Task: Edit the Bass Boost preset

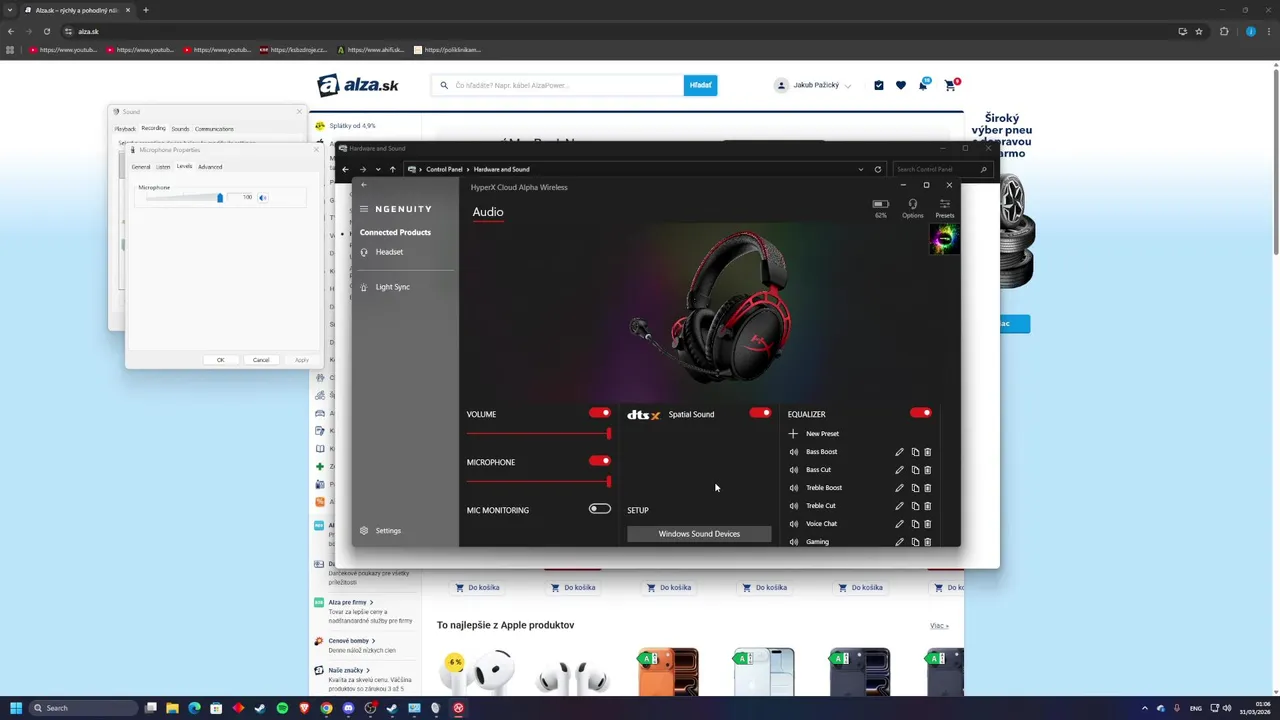Action: pos(899,452)
